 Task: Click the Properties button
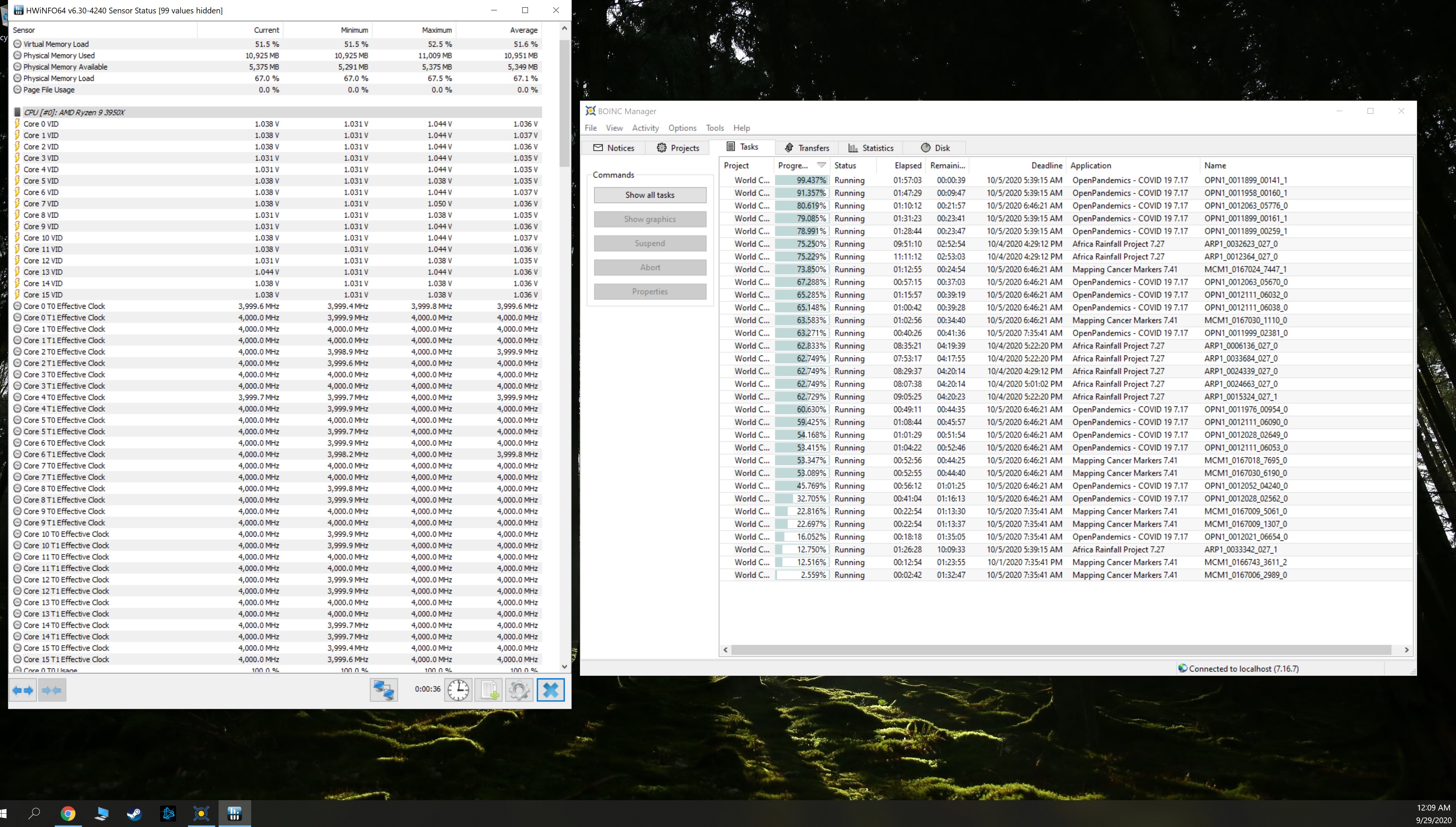[650, 291]
